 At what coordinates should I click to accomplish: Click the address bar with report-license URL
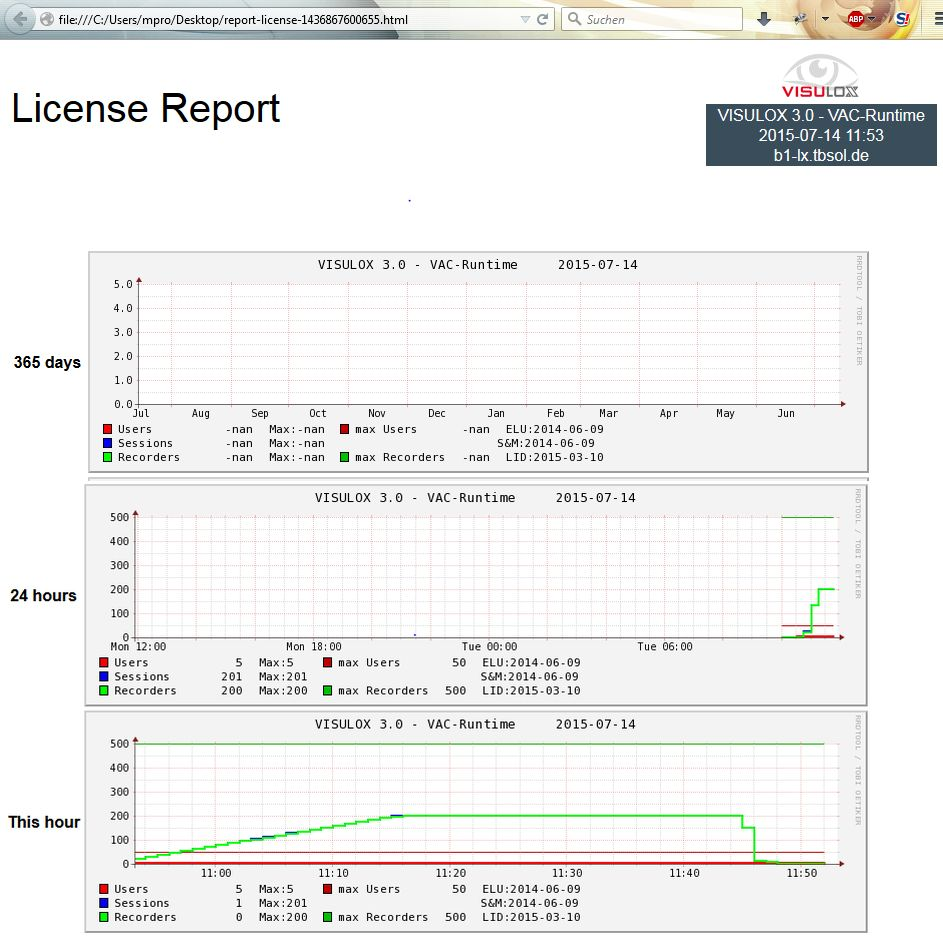pyautogui.click(x=280, y=19)
